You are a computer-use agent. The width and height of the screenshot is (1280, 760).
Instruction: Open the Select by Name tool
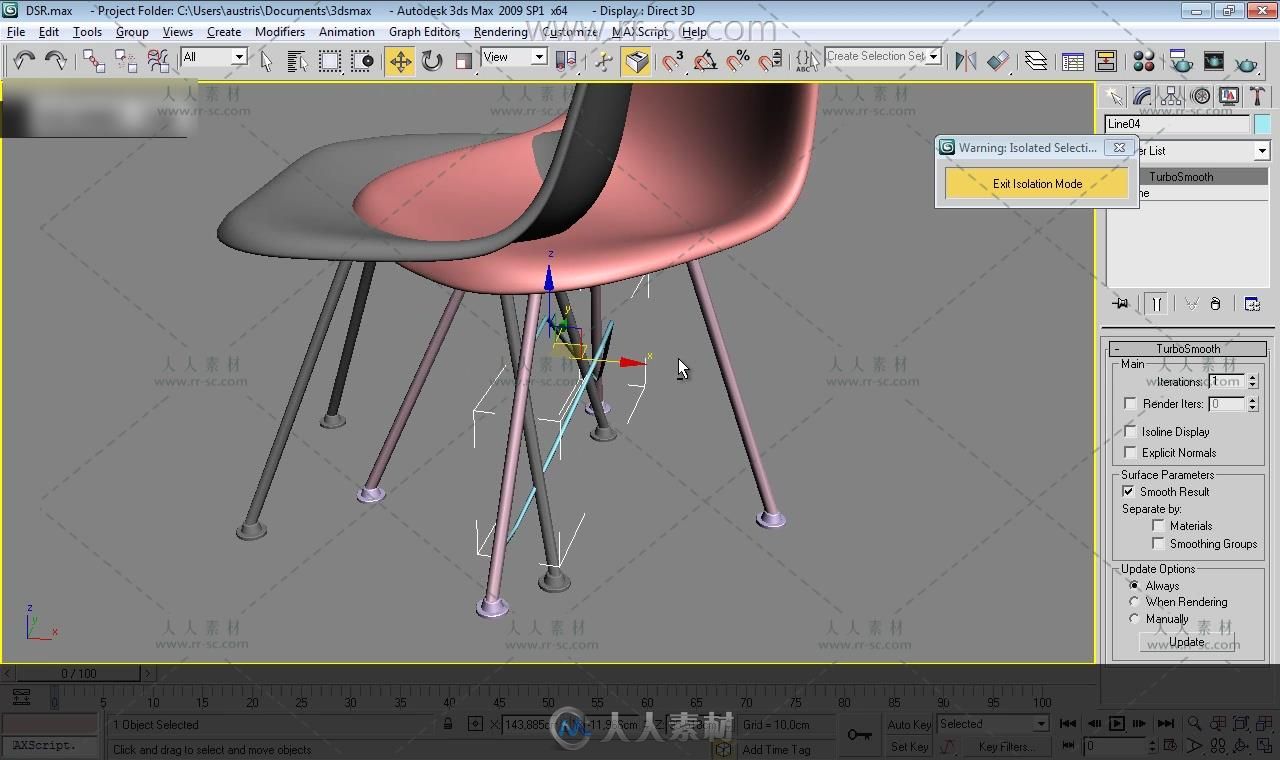click(298, 61)
